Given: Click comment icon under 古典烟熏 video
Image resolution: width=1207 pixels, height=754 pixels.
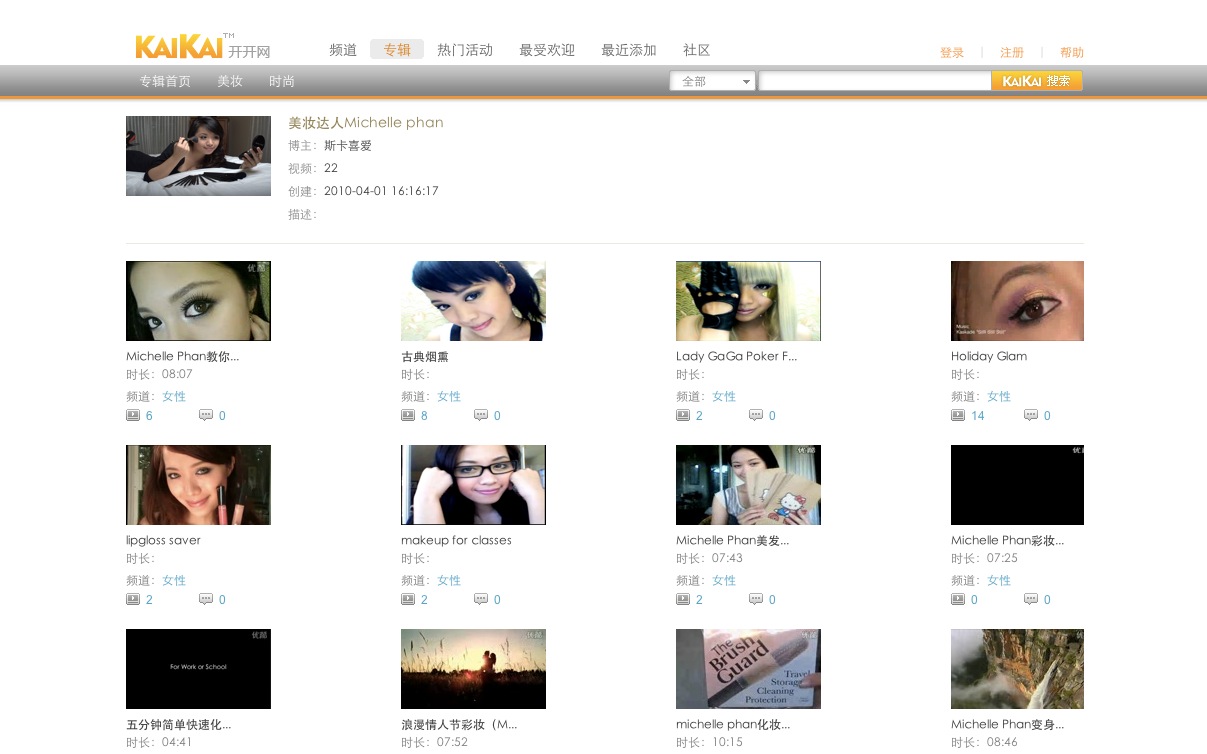Looking at the screenshot, I should tap(481, 415).
